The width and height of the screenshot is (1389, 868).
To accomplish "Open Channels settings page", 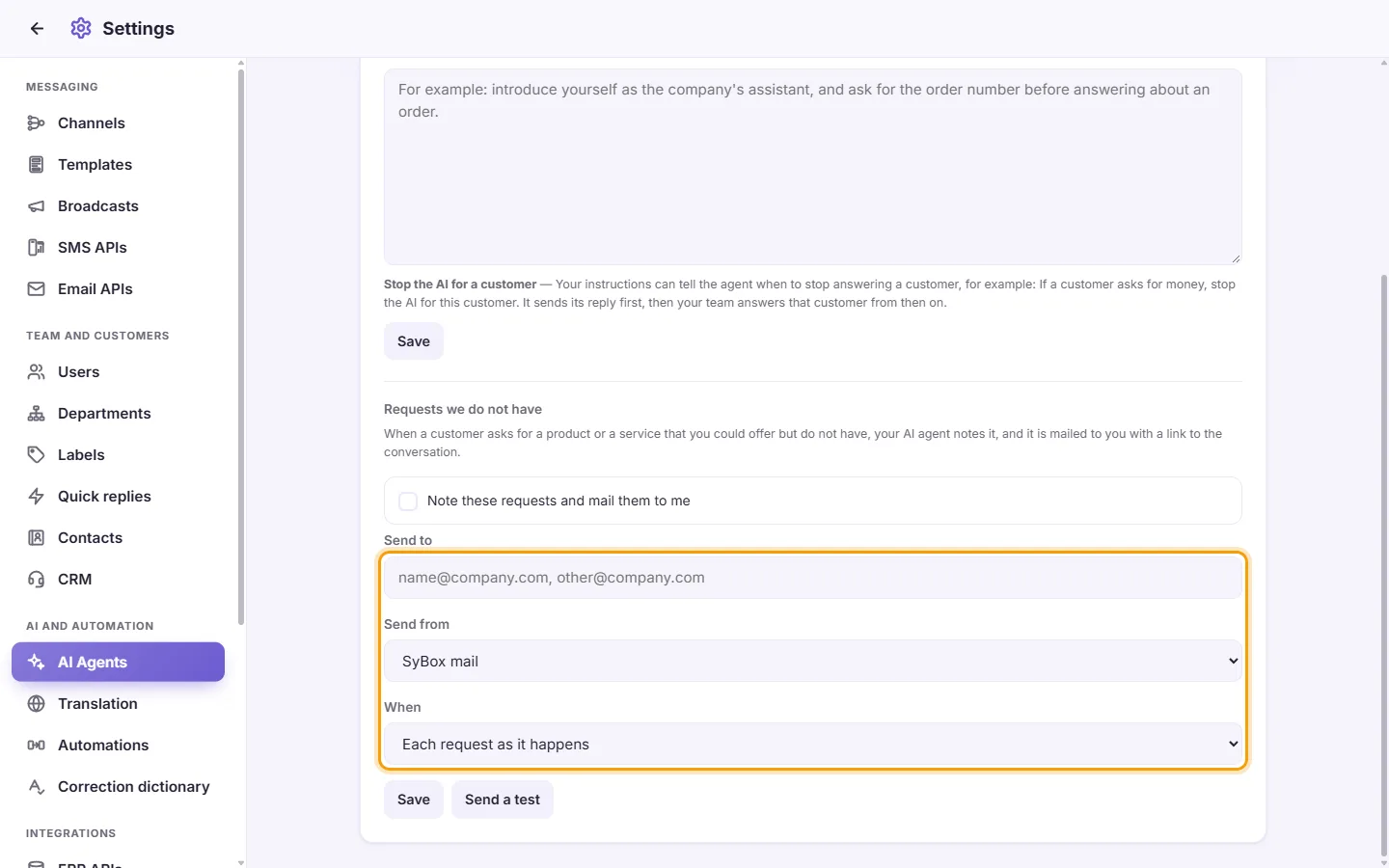I will 118,123.
